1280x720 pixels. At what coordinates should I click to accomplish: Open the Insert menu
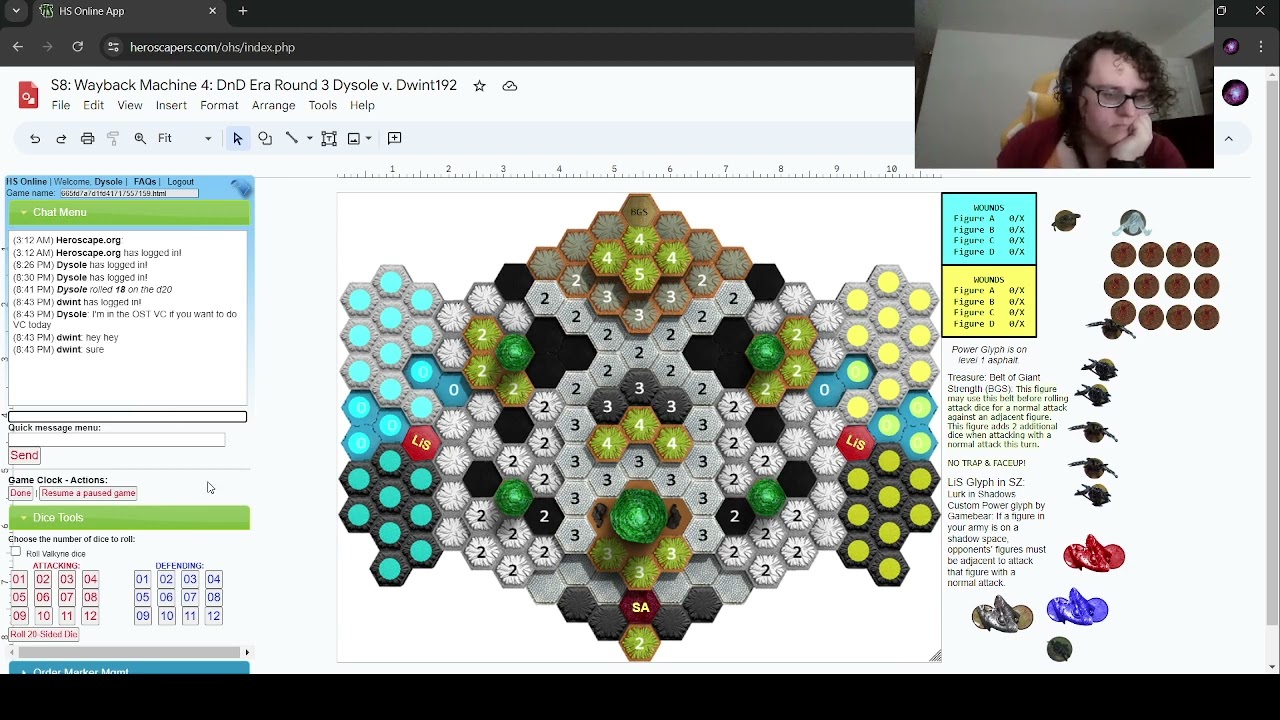(171, 105)
